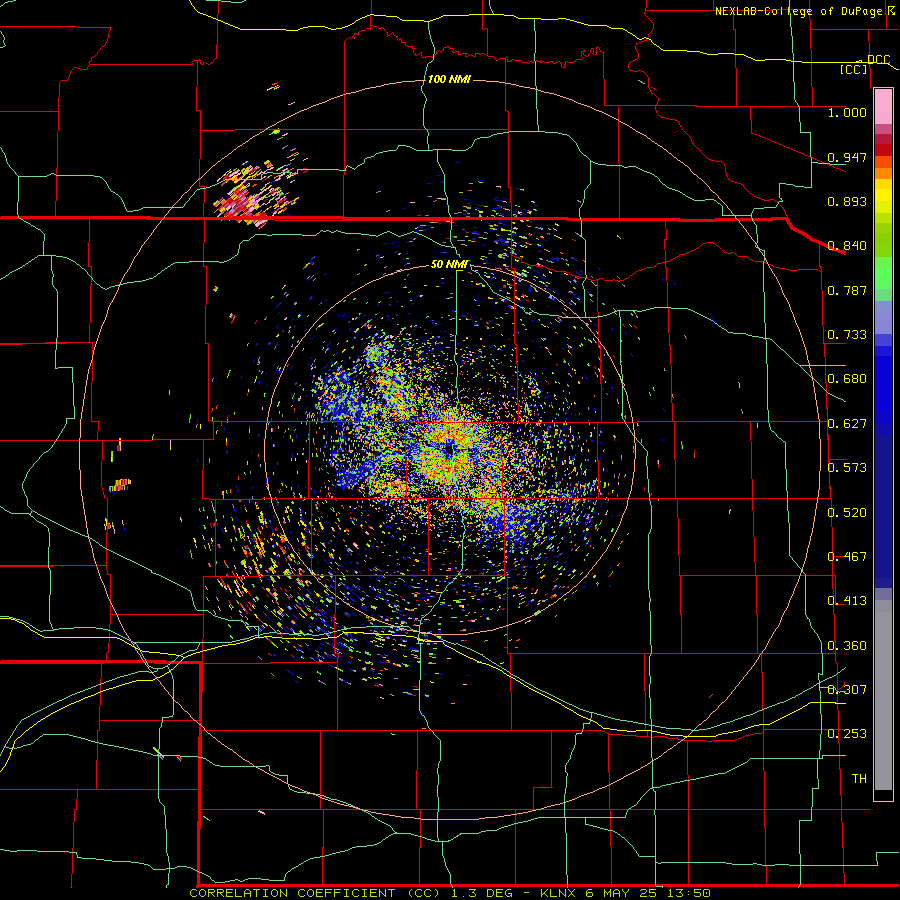Click the DCC label above the color scale
The height and width of the screenshot is (900, 900).
(878, 59)
